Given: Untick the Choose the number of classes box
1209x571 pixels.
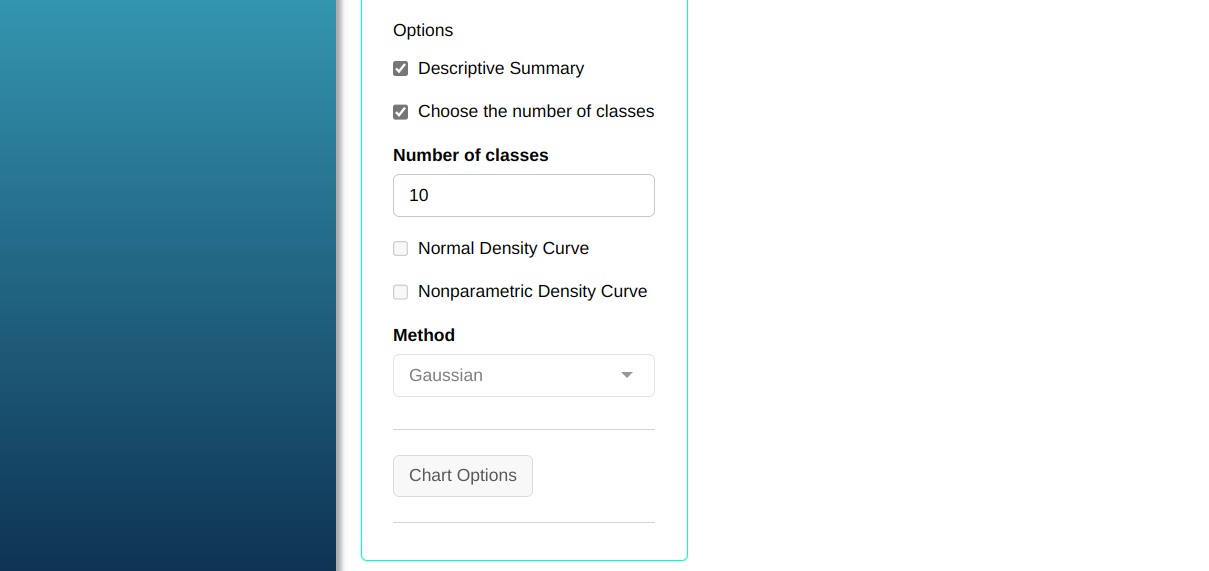Looking at the screenshot, I should 401,112.
